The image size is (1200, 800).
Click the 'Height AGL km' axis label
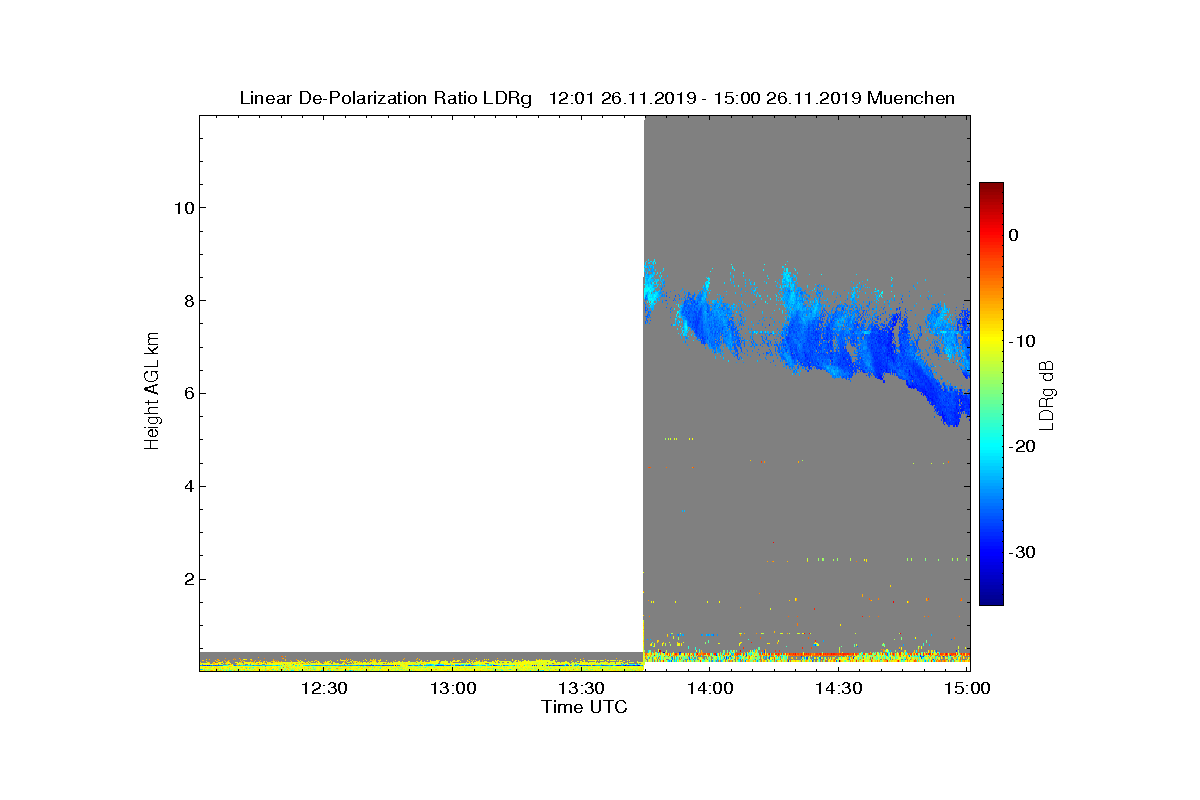point(152,393)
